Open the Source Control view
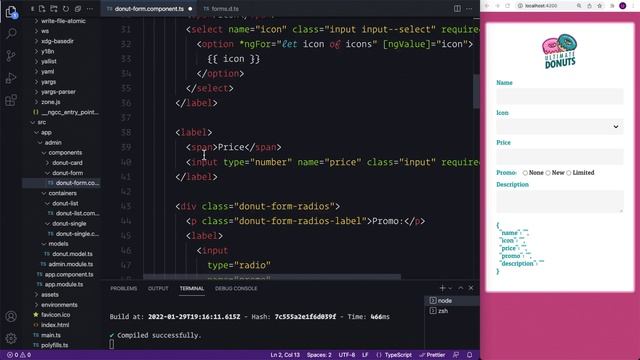This screenshot has width=640, height=360. [11, 55]
